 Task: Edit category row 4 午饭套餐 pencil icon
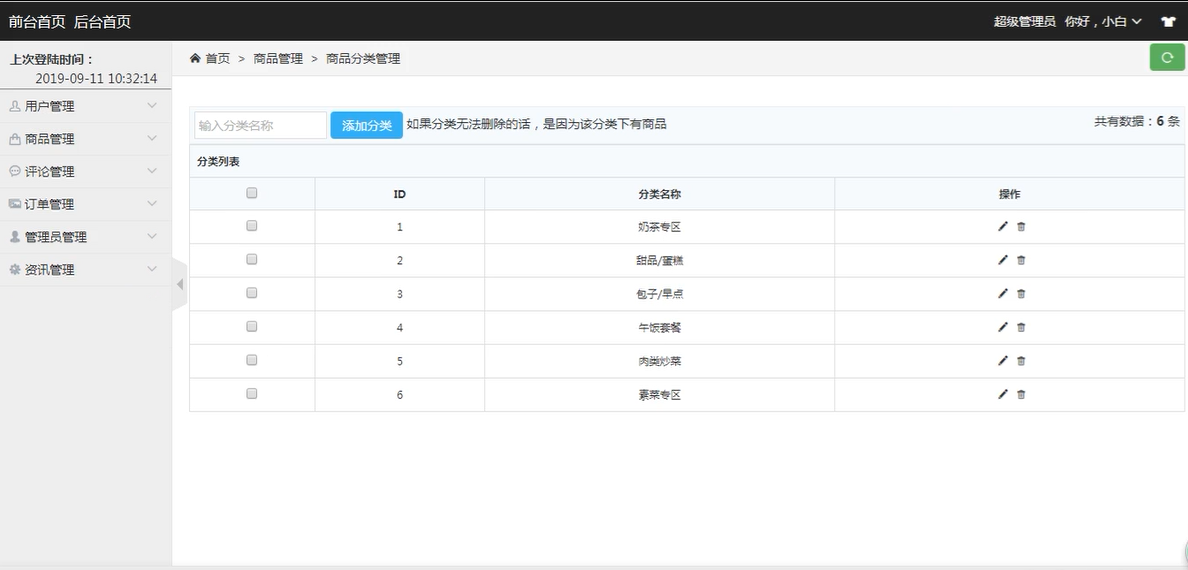[1003, 327]
